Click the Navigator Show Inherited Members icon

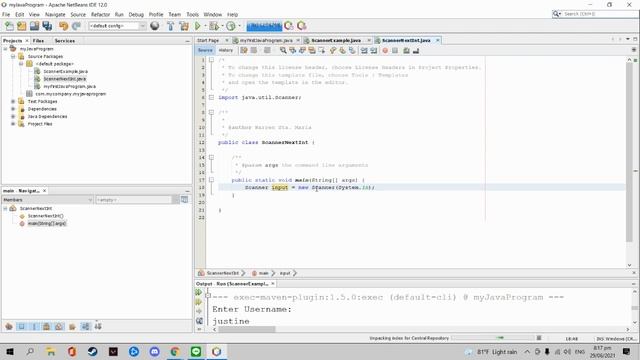(x=9, y=327)
